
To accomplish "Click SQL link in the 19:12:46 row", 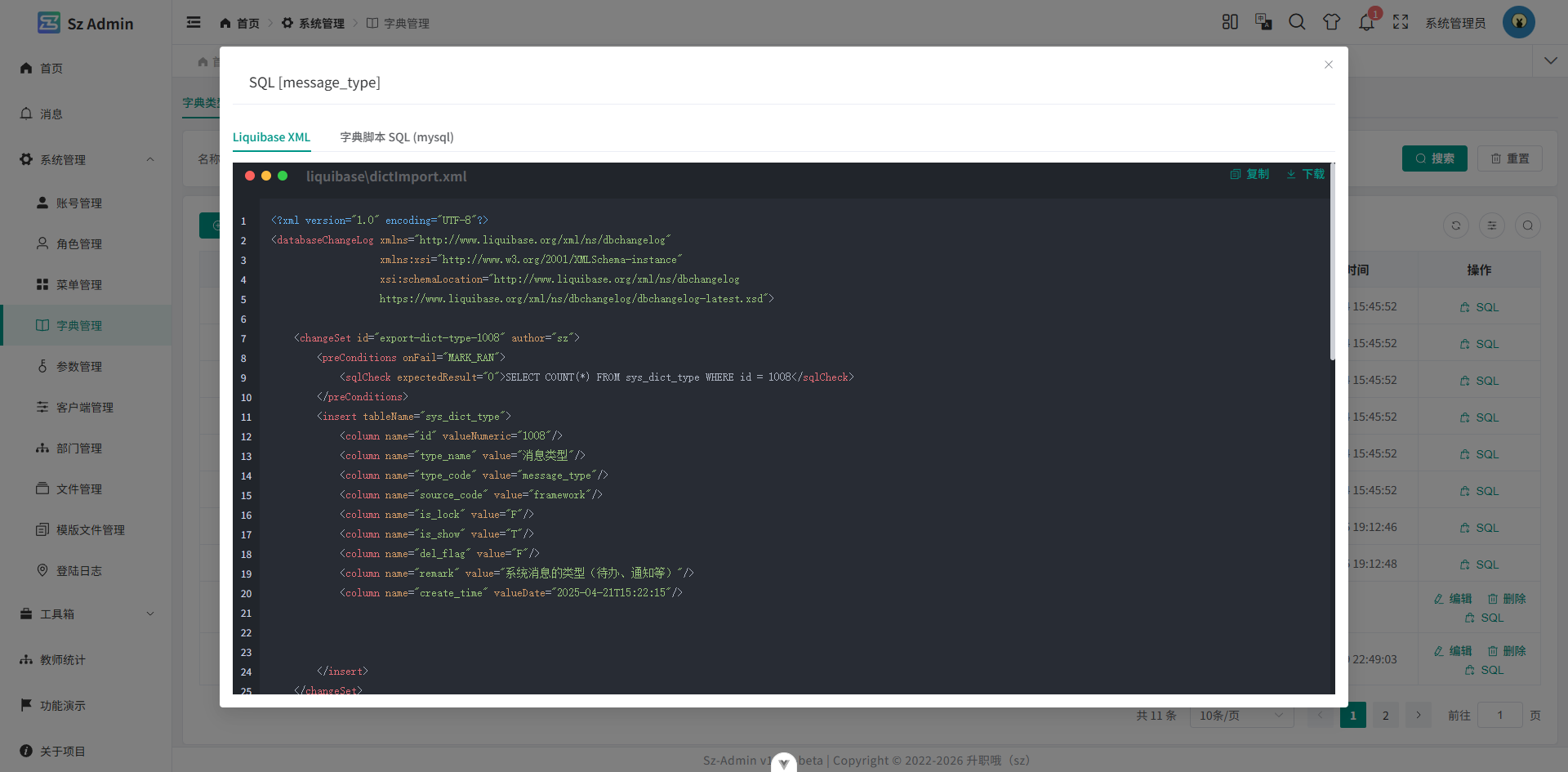I will coord(1479,528).
